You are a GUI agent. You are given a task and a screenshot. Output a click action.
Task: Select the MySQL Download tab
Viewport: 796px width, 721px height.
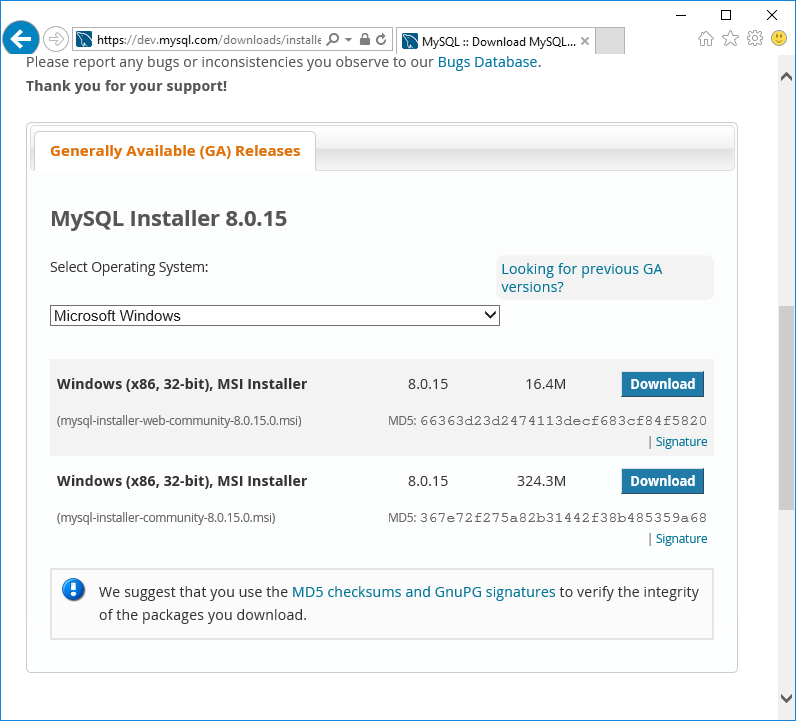click(x=495, y=41)
